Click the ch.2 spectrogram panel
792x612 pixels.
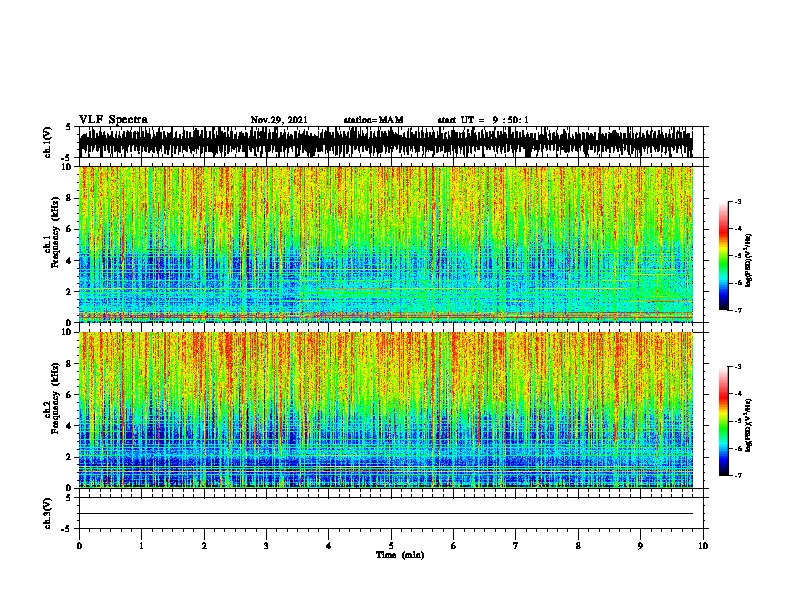click(x=386, y=410)
